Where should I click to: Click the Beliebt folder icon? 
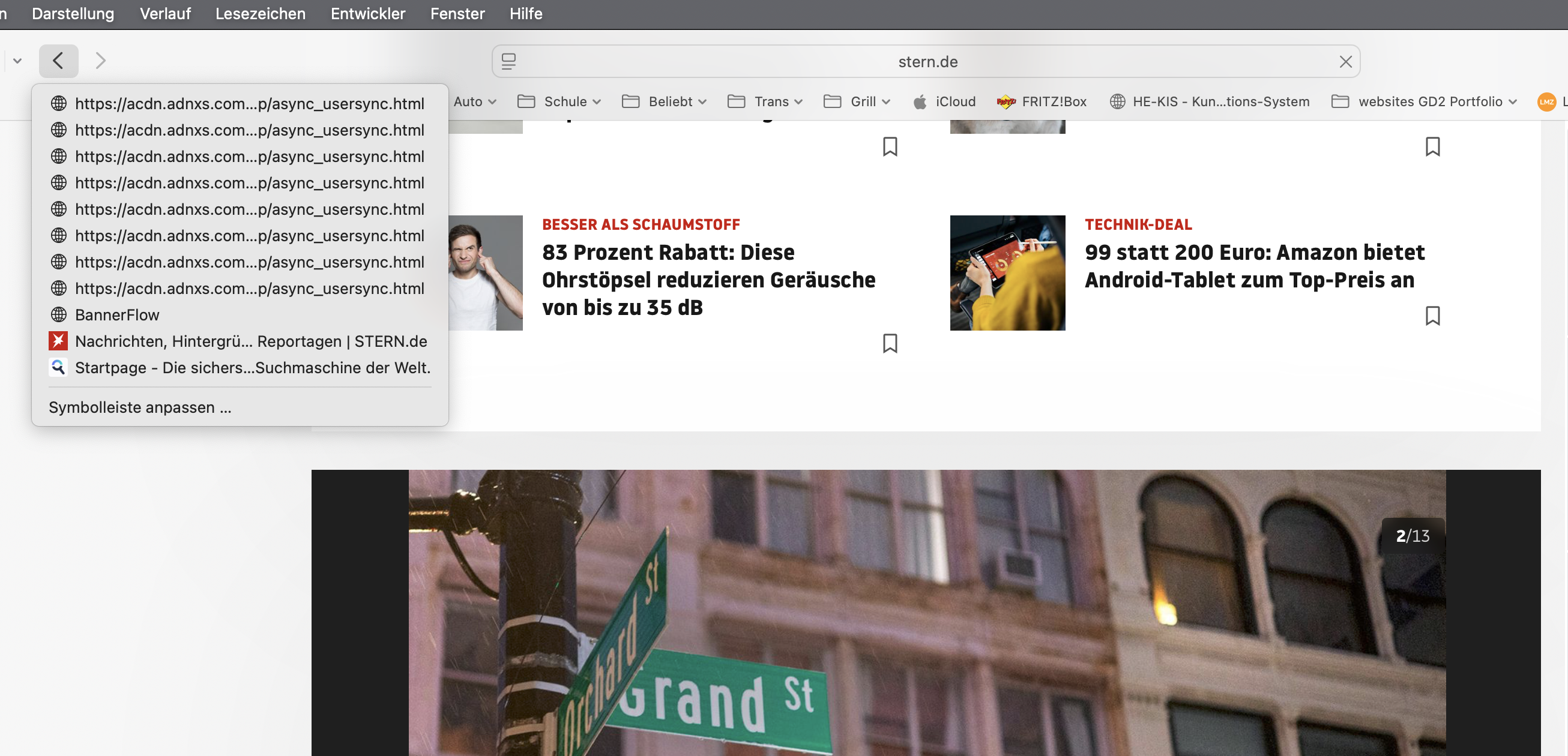click(630, 101)
